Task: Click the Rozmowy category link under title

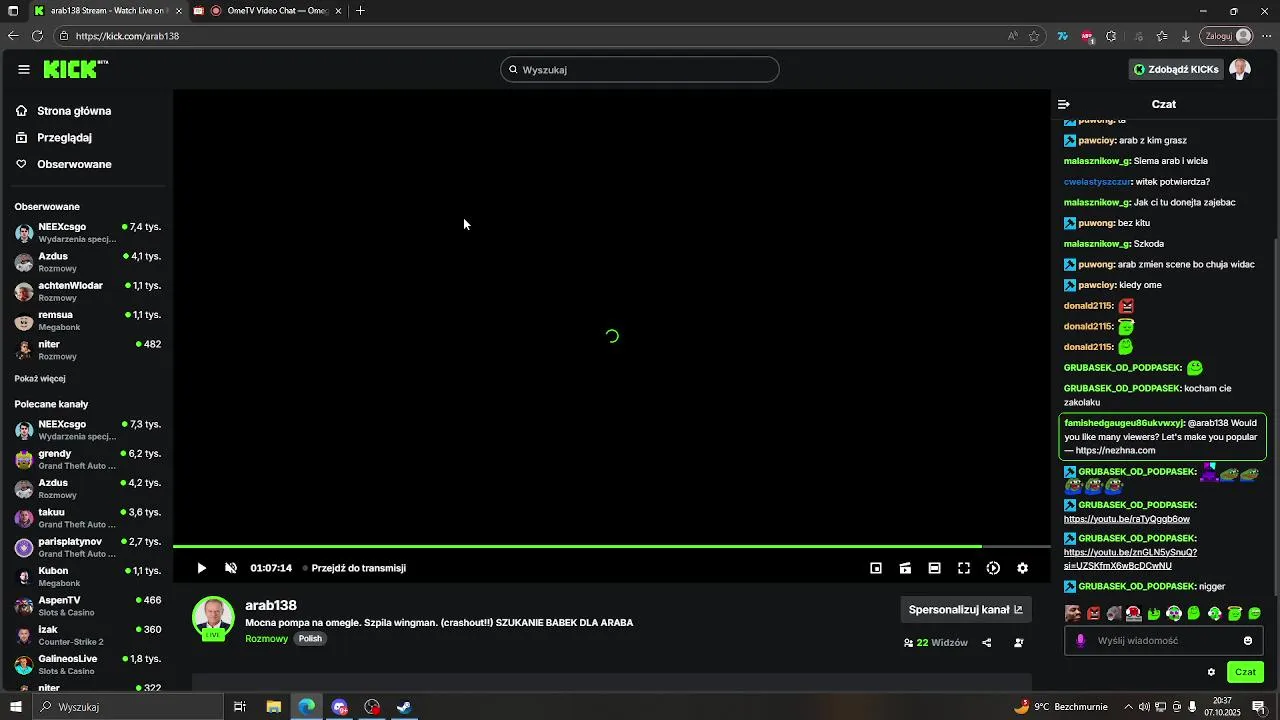Action: (x=266, y=639)
